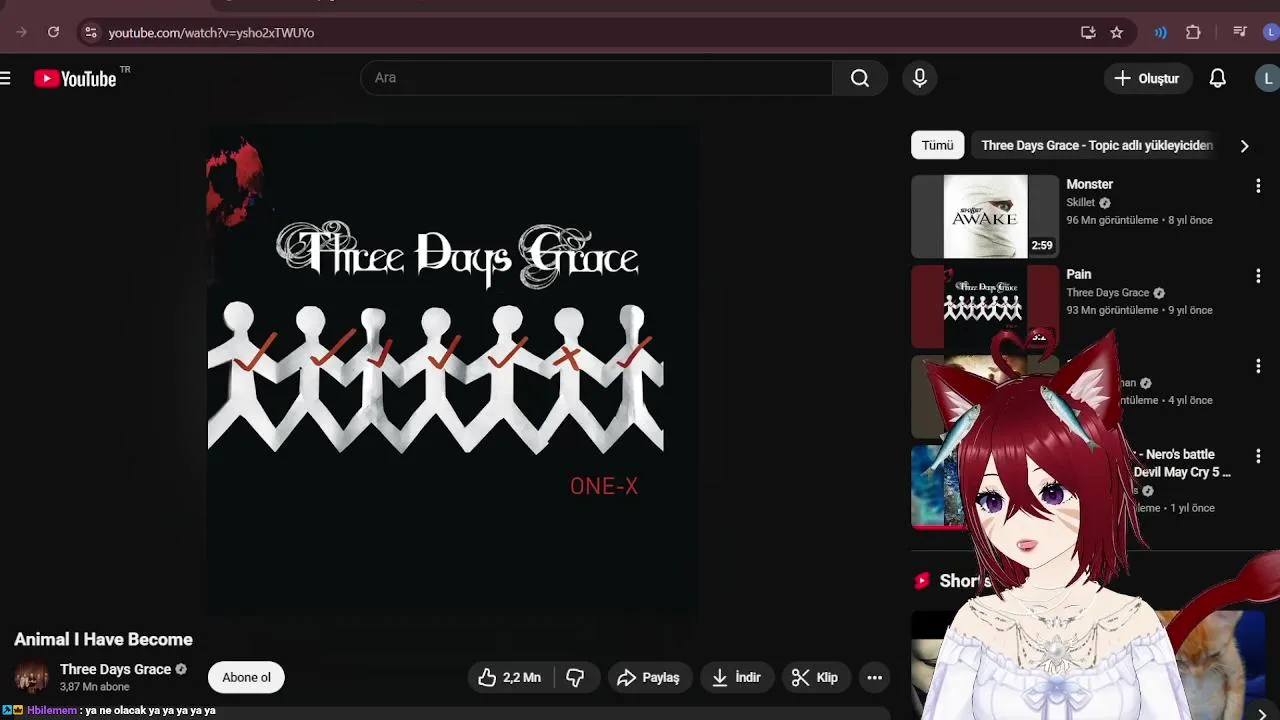1280x720 pixels.
Task: Reload the page in the browser
Action: click(x=54, y=32)
